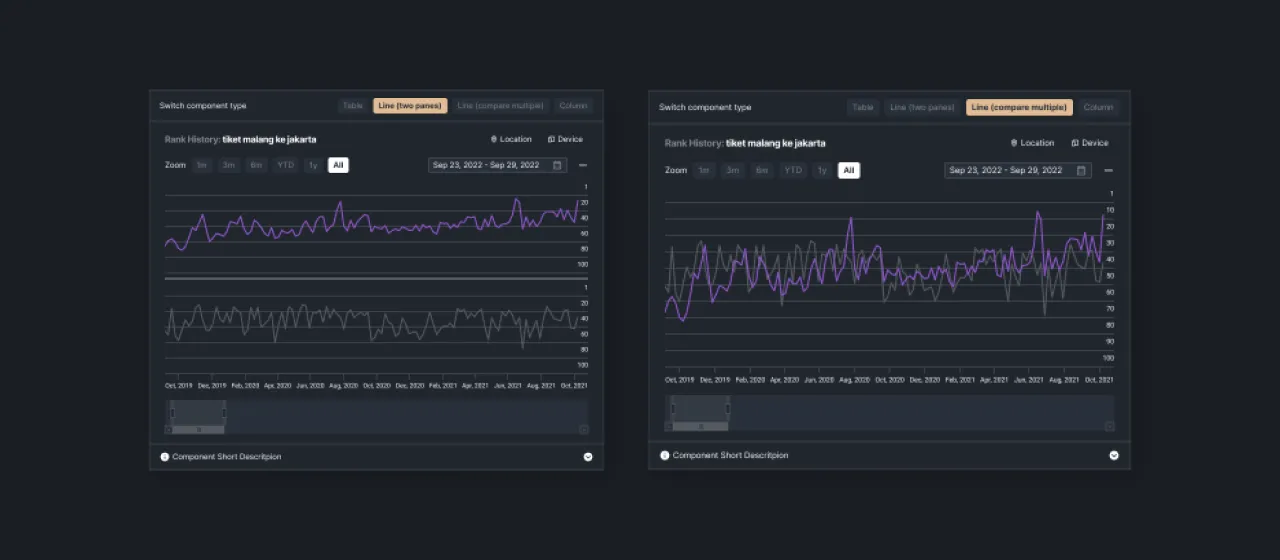Select 1y zoom in the compare-multiple panel

click(x=822, y=170)
